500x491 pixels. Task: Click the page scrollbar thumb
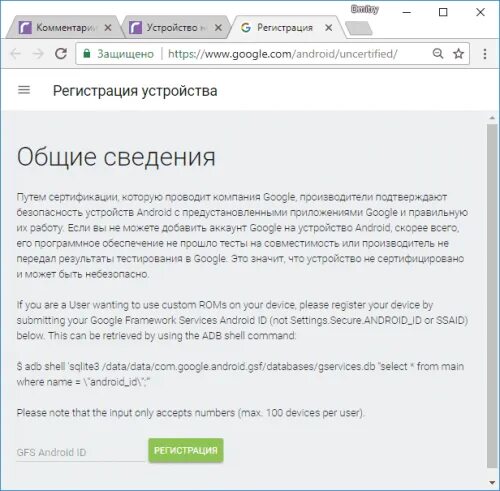pyautogui.click(x=492, y=296)
